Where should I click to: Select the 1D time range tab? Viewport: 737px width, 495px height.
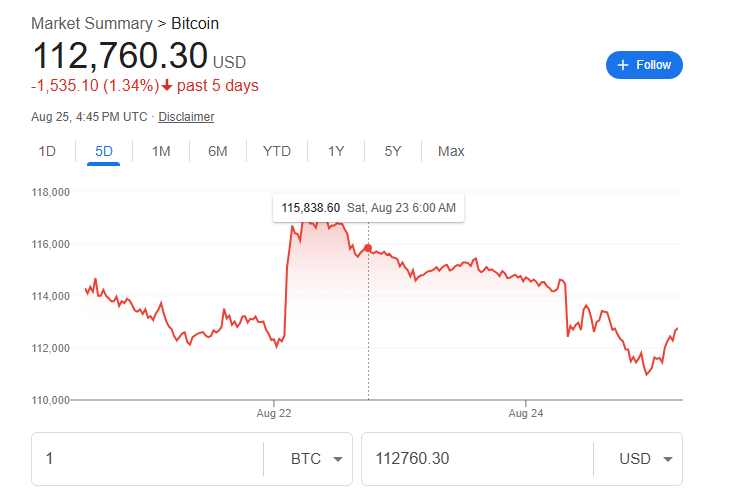pos(47,151)
